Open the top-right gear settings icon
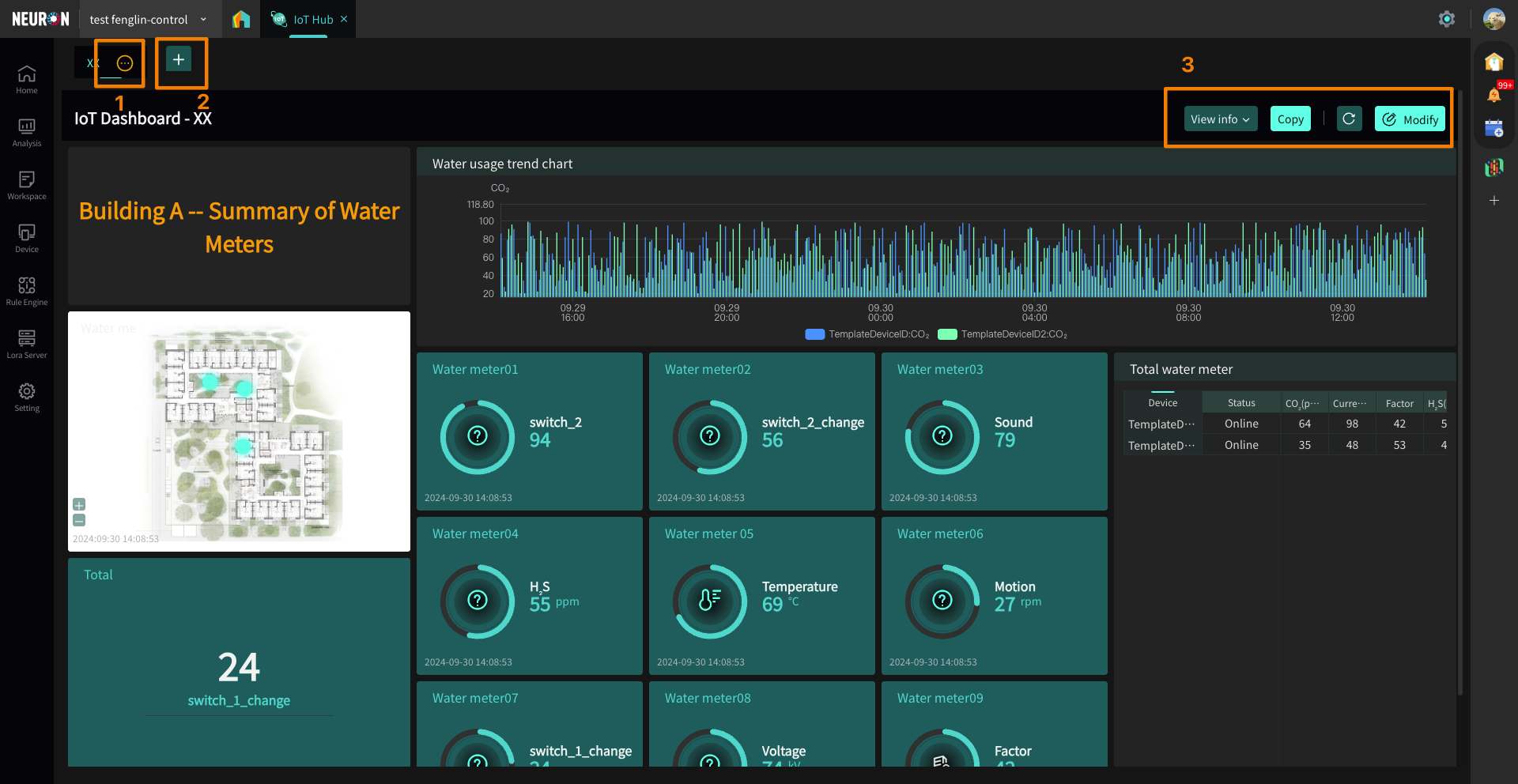 1447,19
